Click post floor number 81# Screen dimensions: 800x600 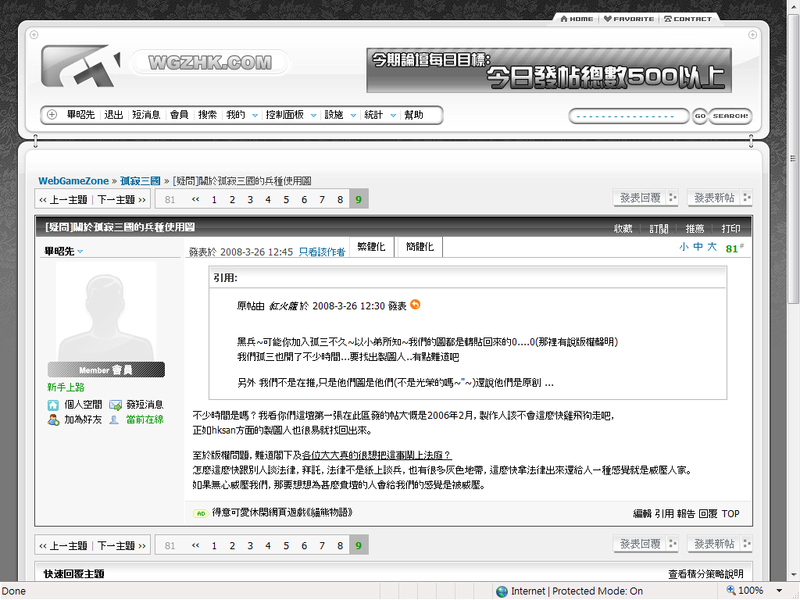tap(734, 248)
